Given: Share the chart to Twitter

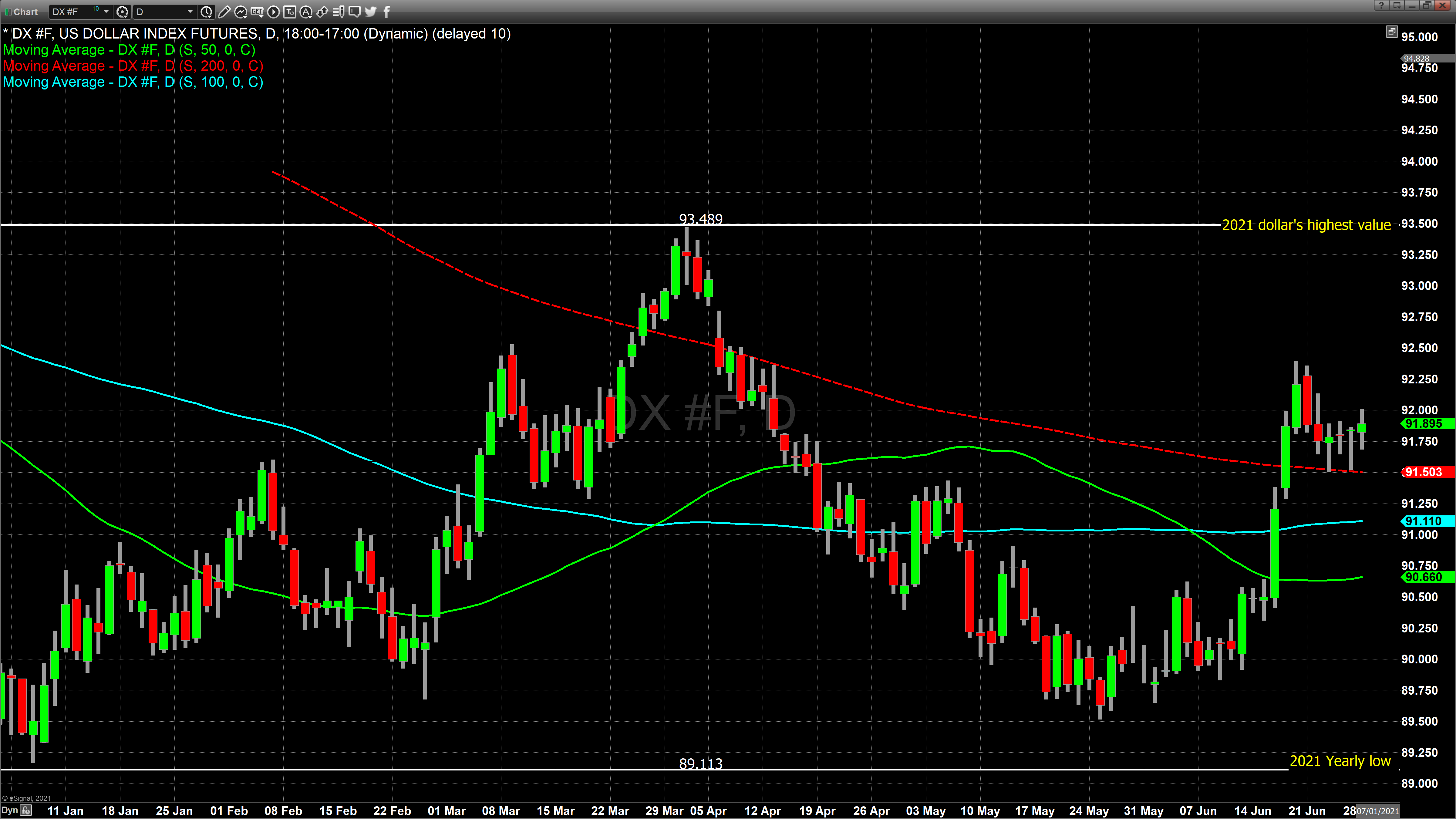Looking at the screenshot, I should coord(371,11).
